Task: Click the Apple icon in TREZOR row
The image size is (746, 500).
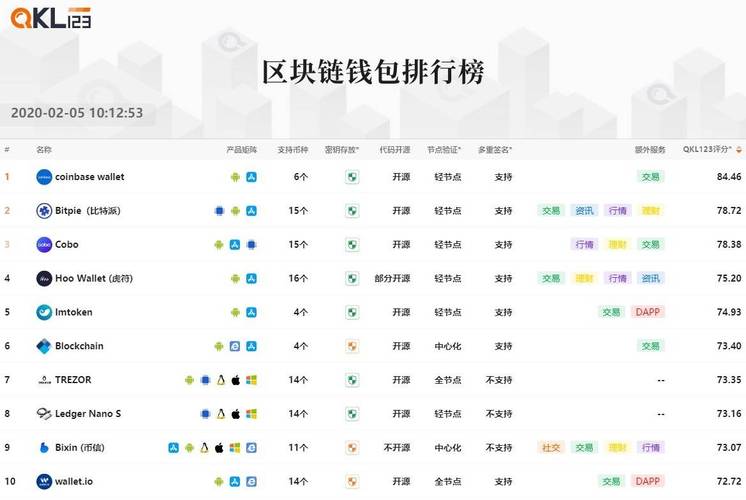Action: pos(236,380)
